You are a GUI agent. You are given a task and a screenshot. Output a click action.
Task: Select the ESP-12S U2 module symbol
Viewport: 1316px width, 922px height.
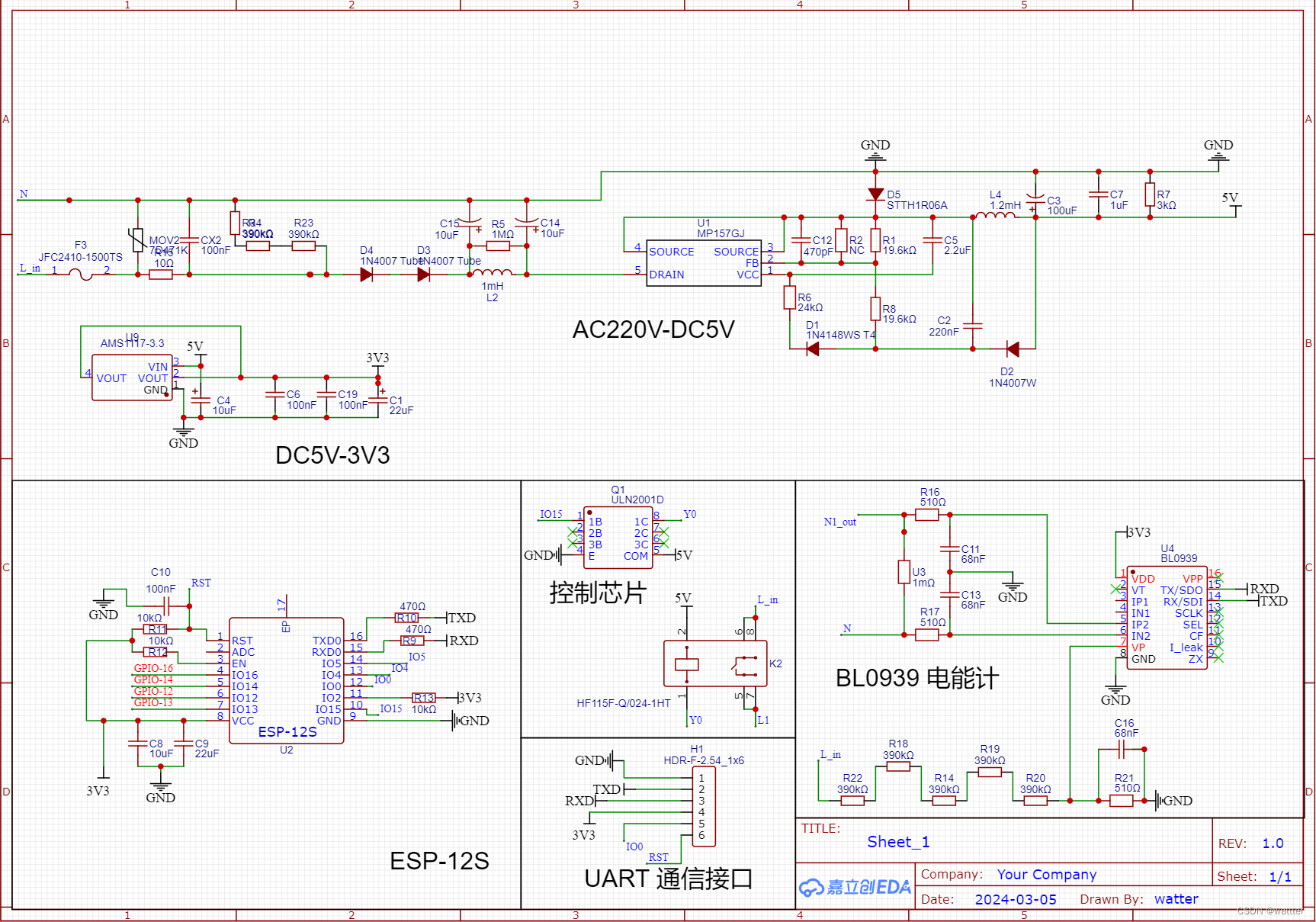[x=287, y=680]
